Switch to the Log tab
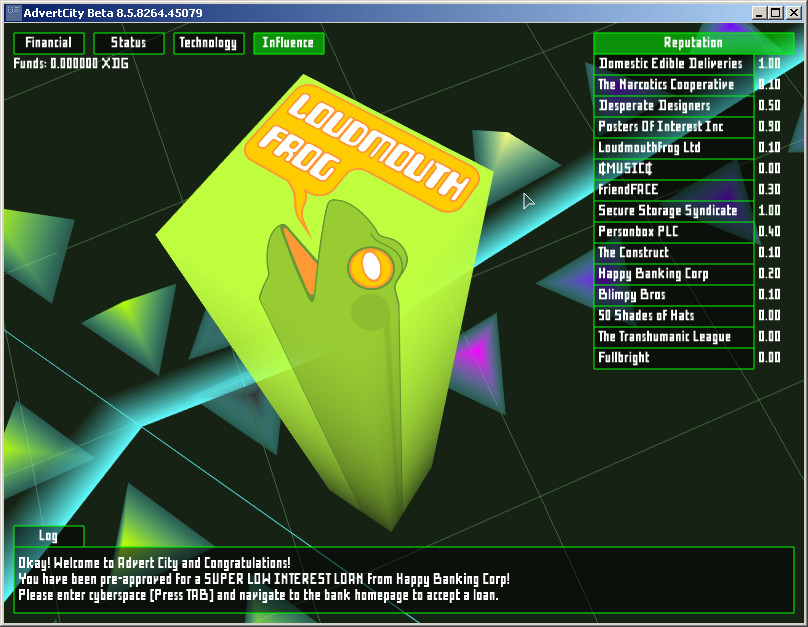The height and width of the screenshot is (627, 808). pos(47,536)
